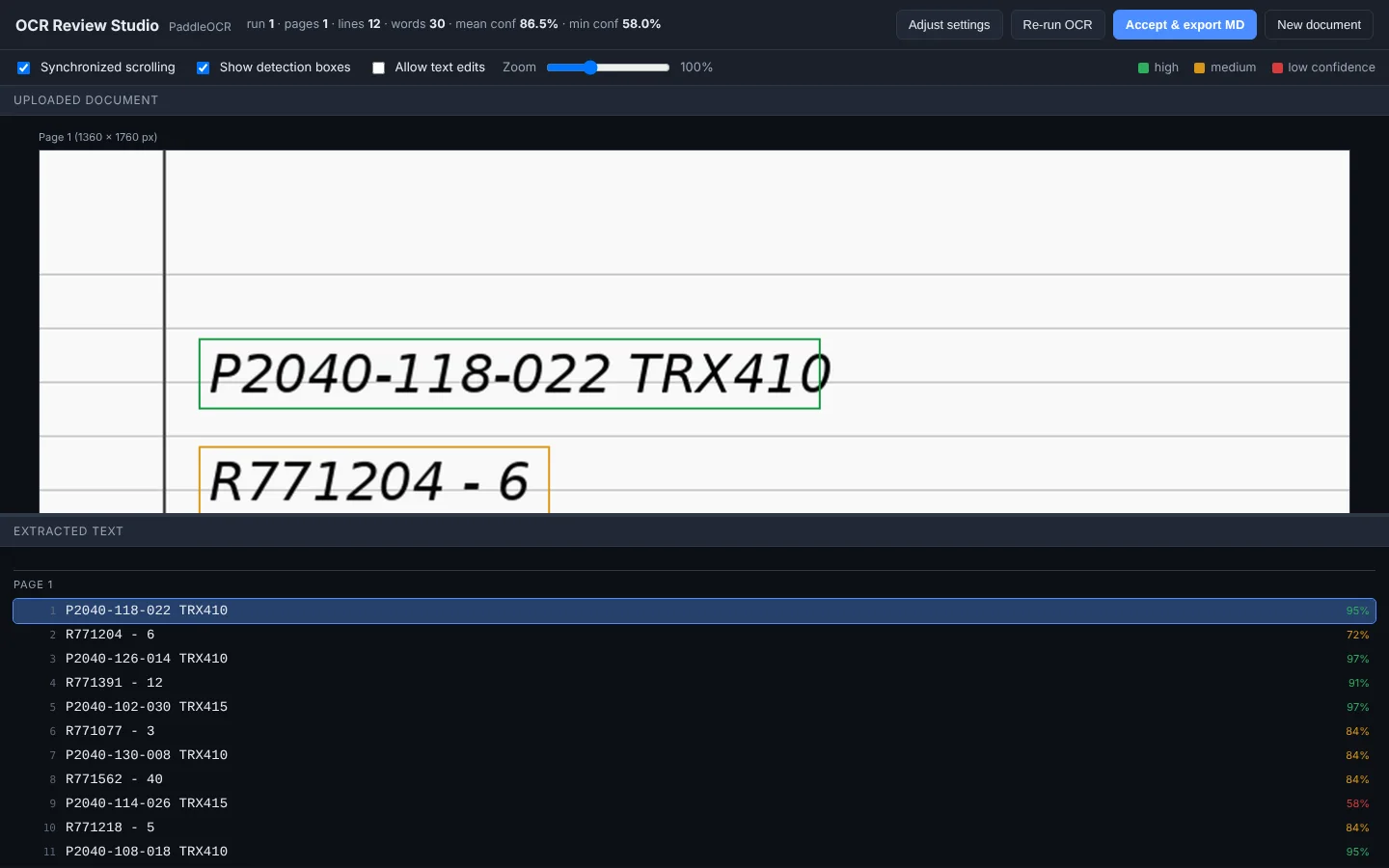
Task: Select extracted line R771562 - 40
Action: 694,779
